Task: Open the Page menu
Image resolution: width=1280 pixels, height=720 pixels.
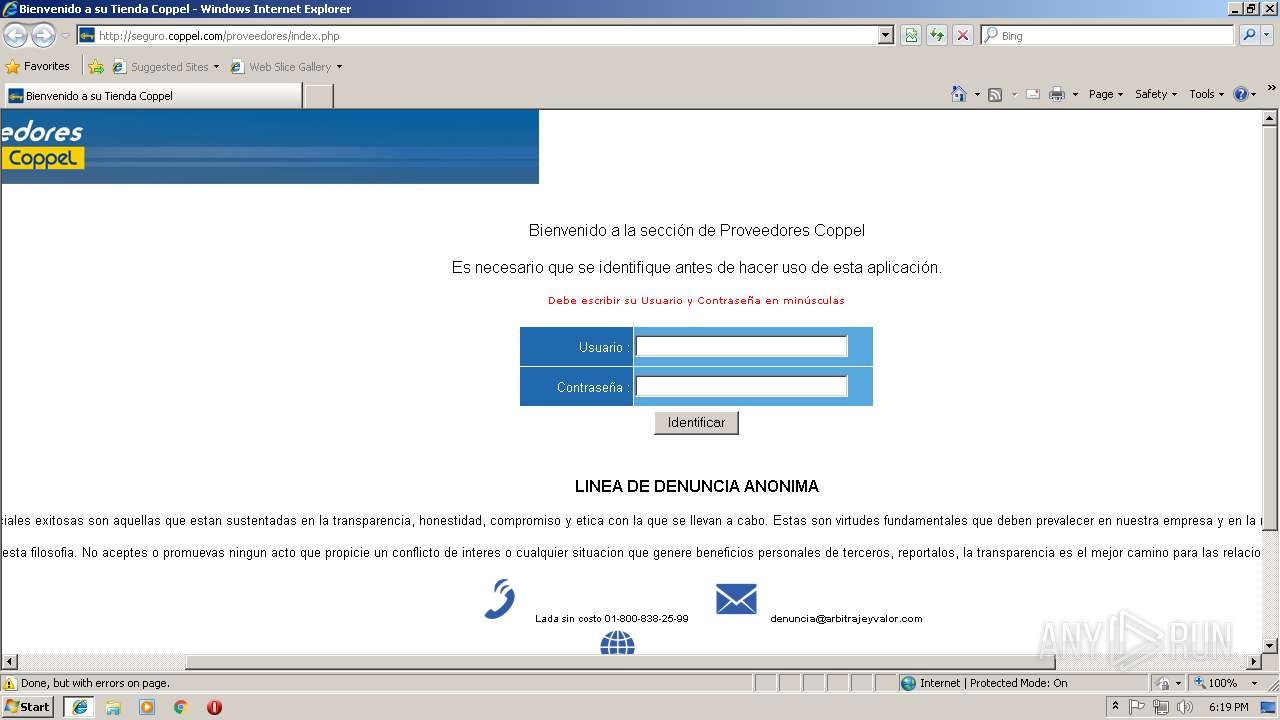Action: point(1105,94)
